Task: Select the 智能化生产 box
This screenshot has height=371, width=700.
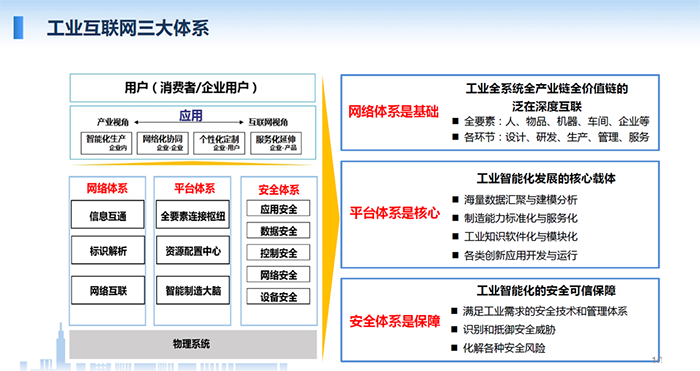Action: [106, 143]
